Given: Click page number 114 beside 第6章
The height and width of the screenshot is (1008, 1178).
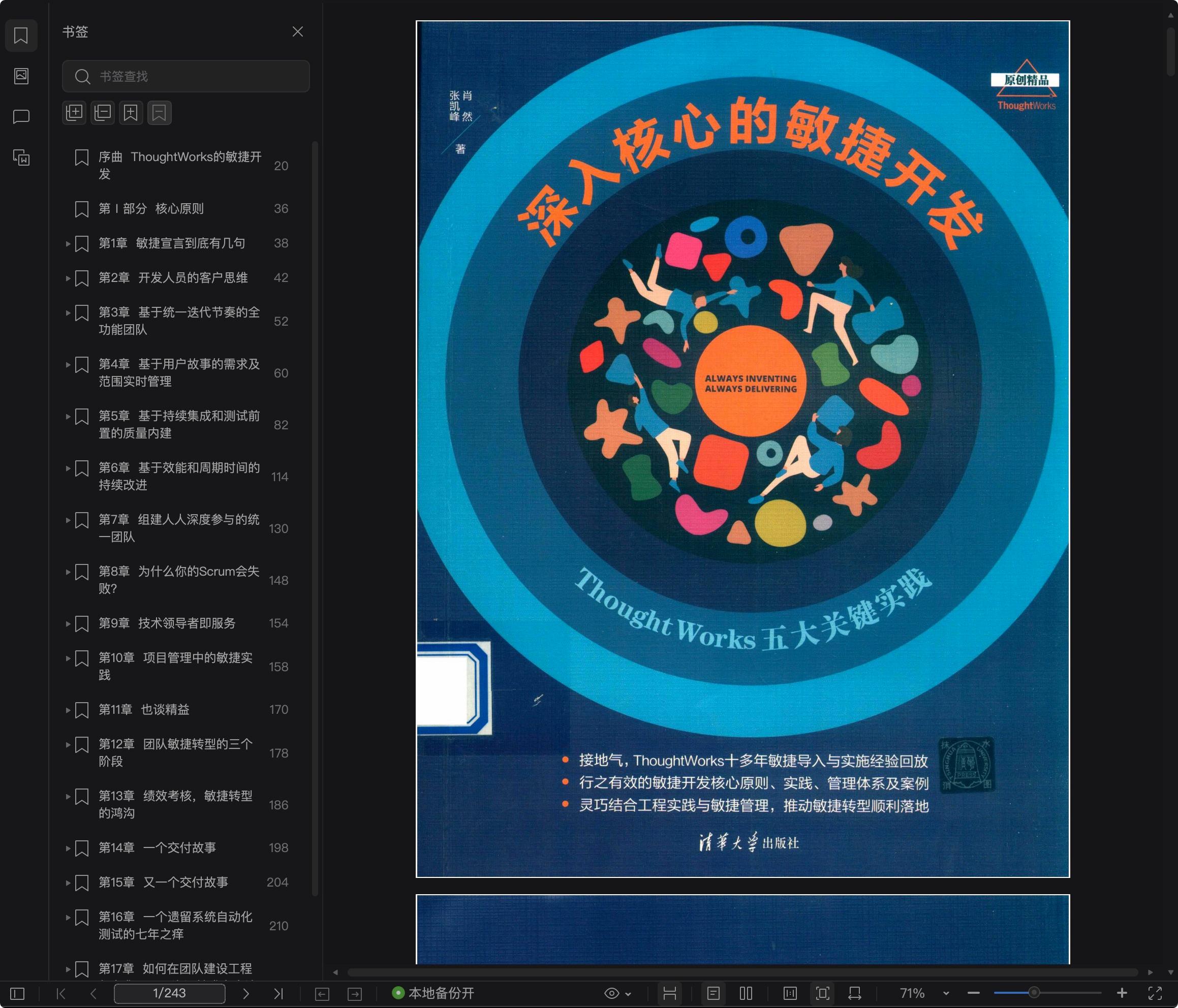Looking at the screenshot, I should pos(279,477).
